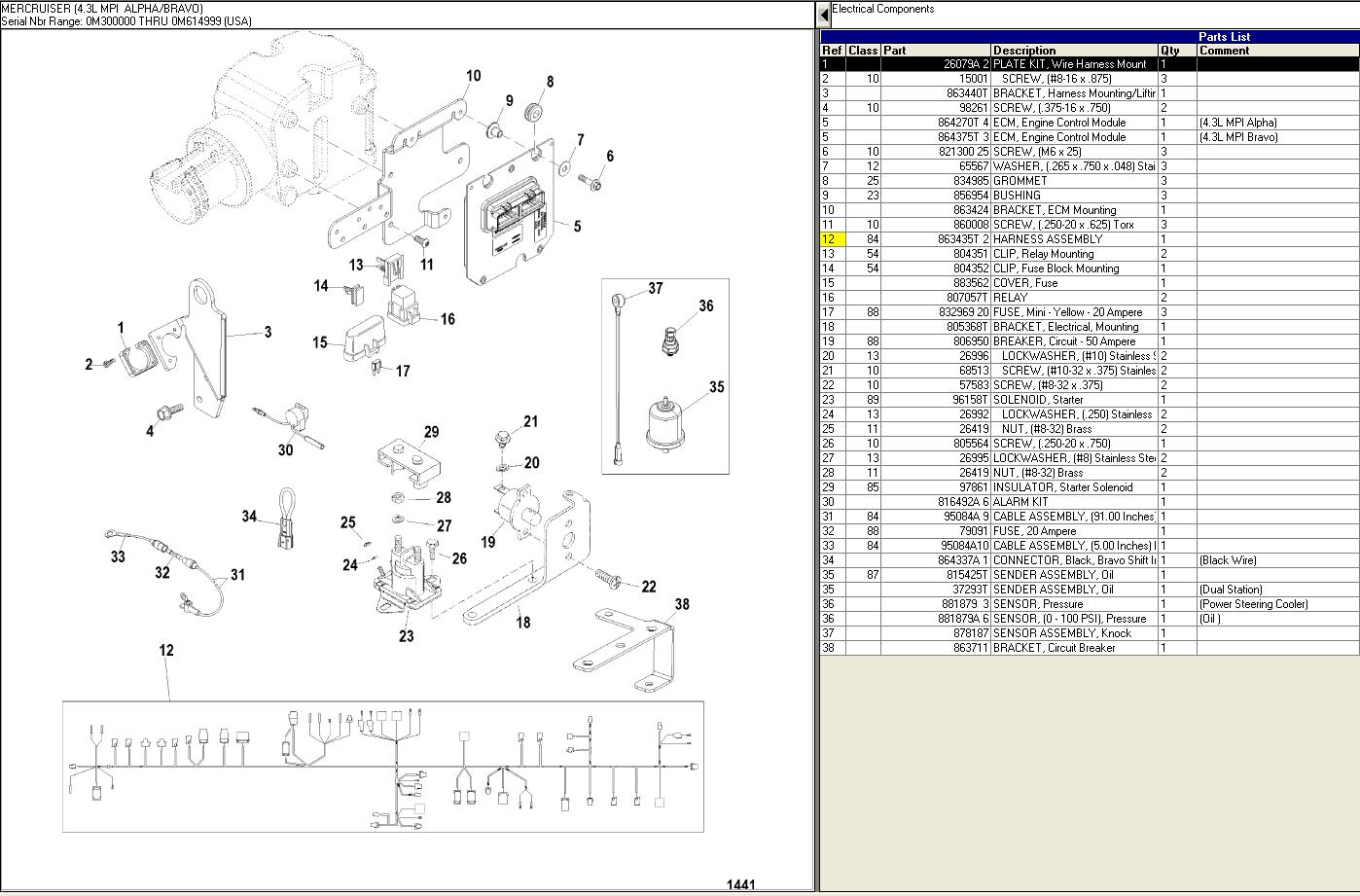Select the SOLENOID, Starter row

point(1090,400)
